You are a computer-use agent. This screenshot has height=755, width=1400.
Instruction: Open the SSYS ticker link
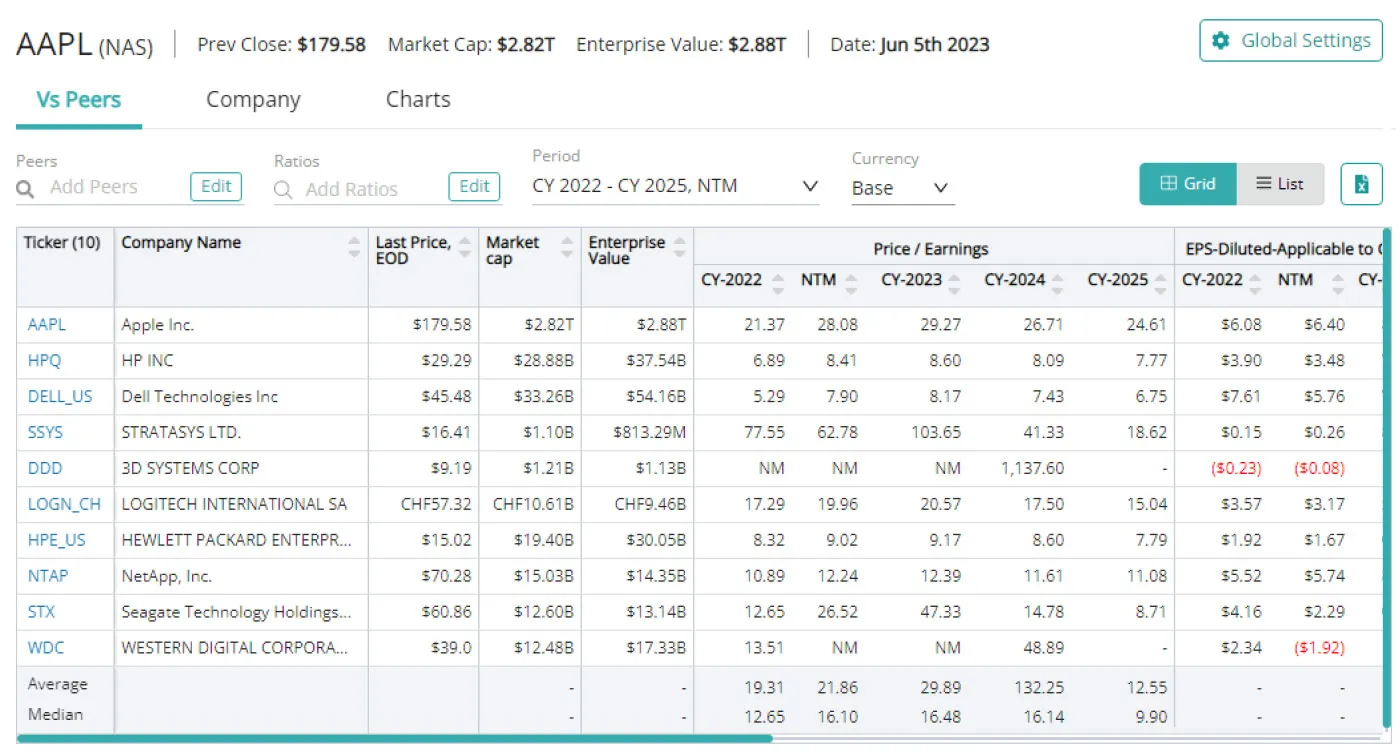[x=46, y=433]
